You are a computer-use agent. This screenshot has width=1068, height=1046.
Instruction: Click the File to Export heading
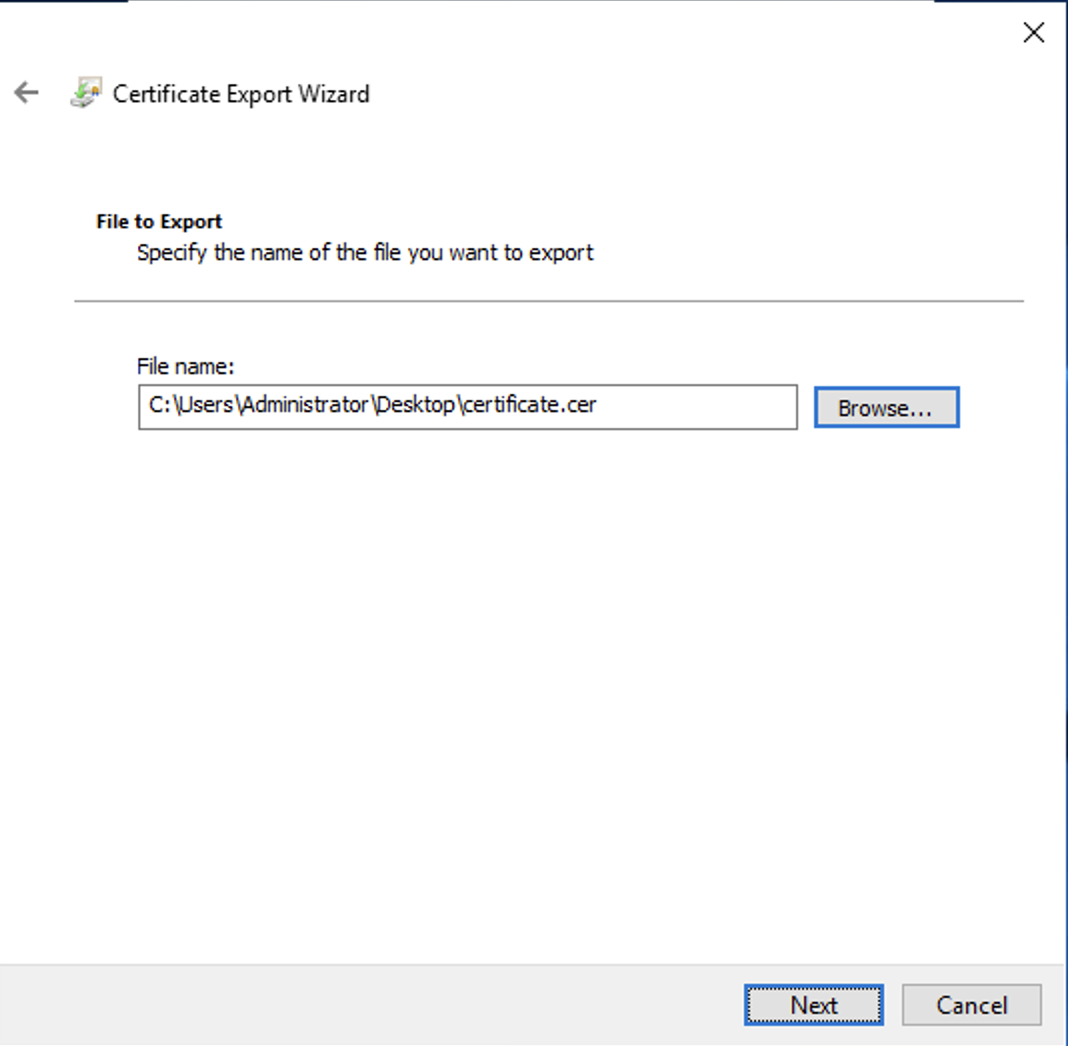(158, 221)
